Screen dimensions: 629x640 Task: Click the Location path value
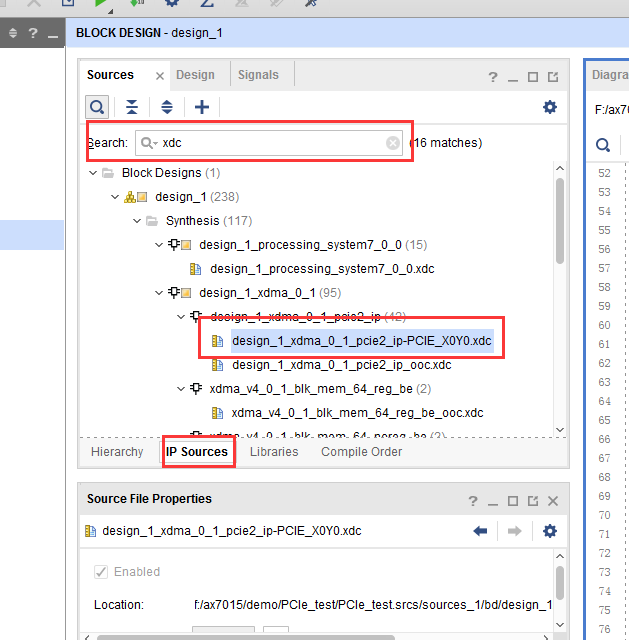[x=373, y=604]
